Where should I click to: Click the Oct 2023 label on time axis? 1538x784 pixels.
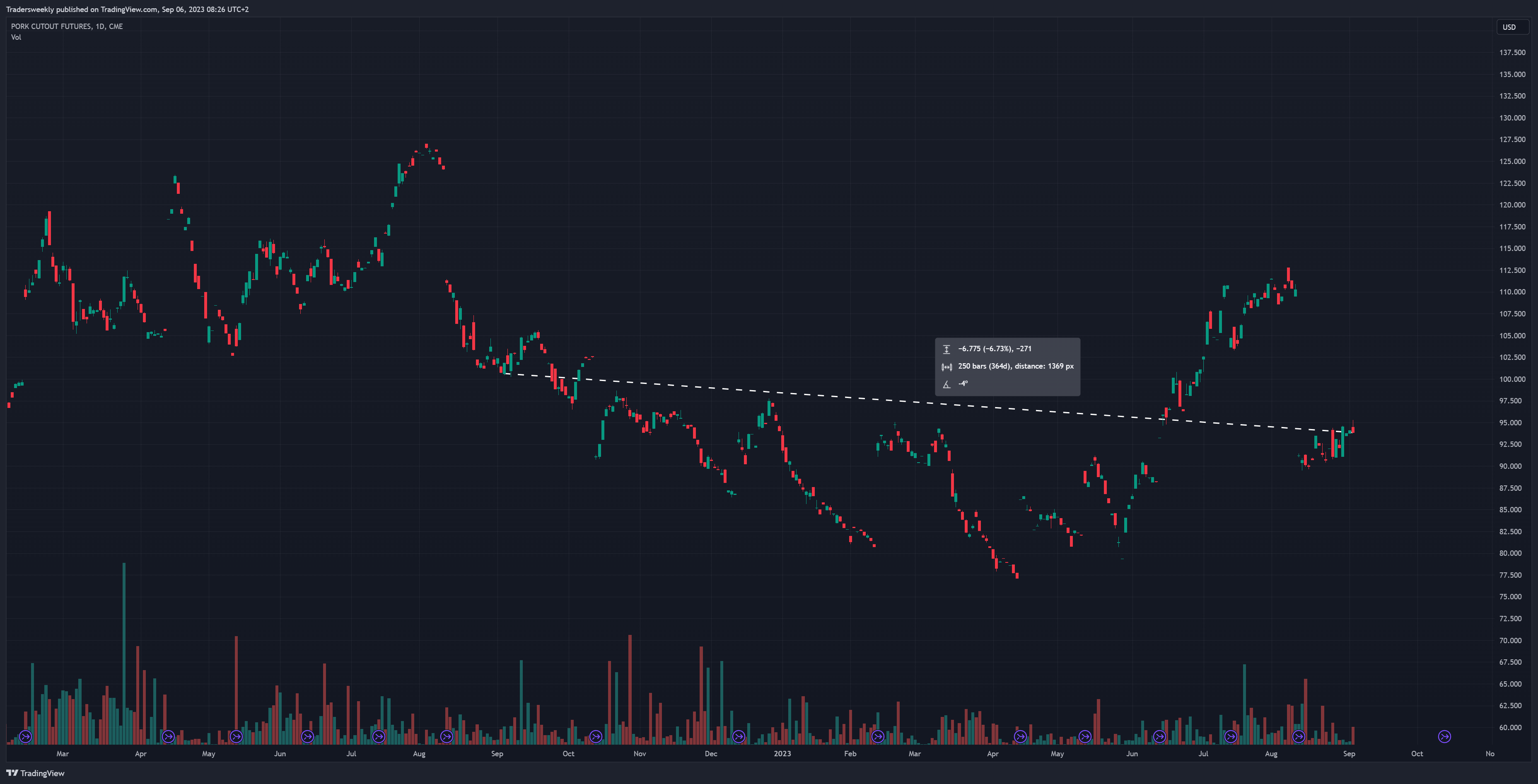1417,753
